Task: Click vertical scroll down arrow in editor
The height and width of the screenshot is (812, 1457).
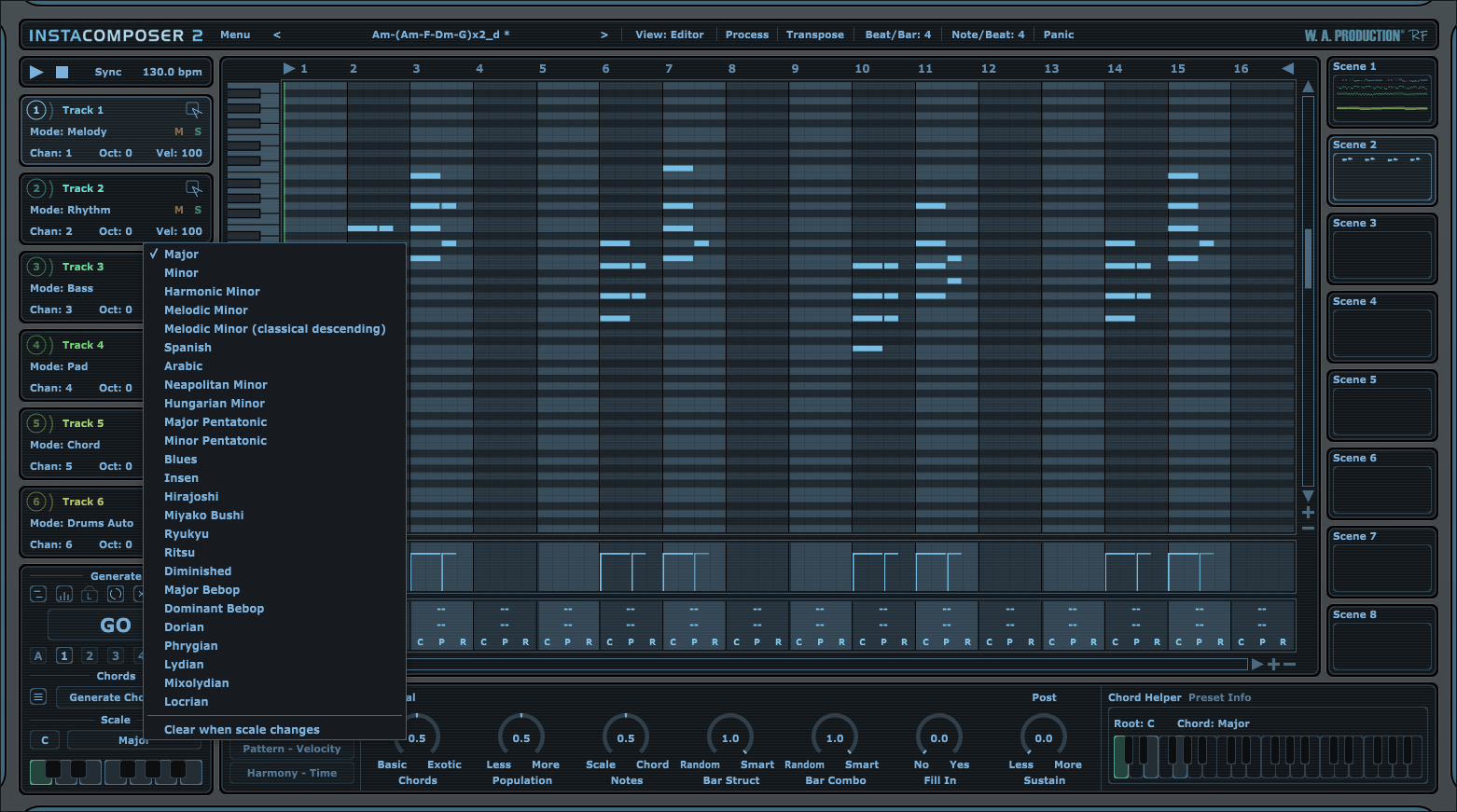Action: [x=1308, y=496]
